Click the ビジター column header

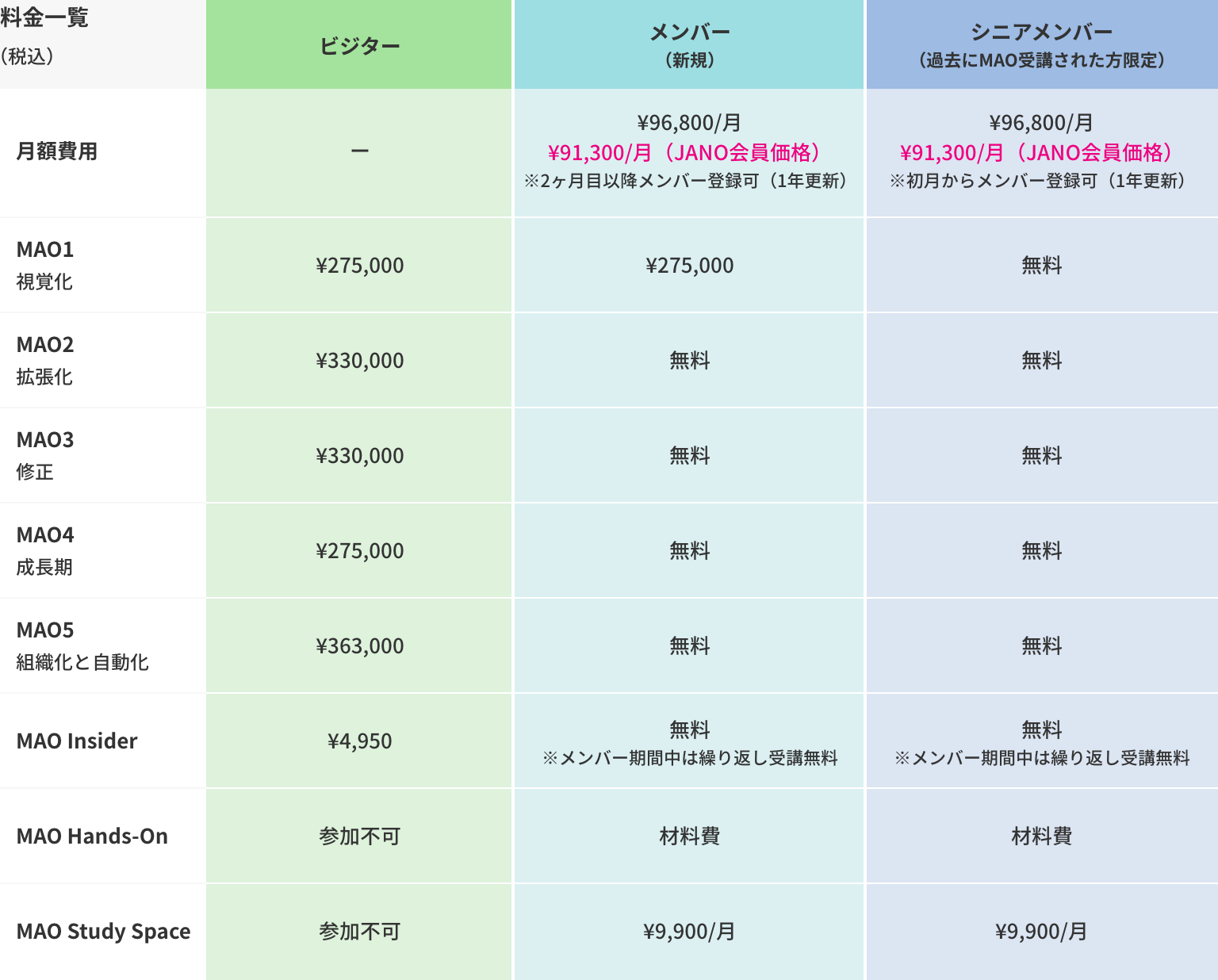click(x=359, y=46)
